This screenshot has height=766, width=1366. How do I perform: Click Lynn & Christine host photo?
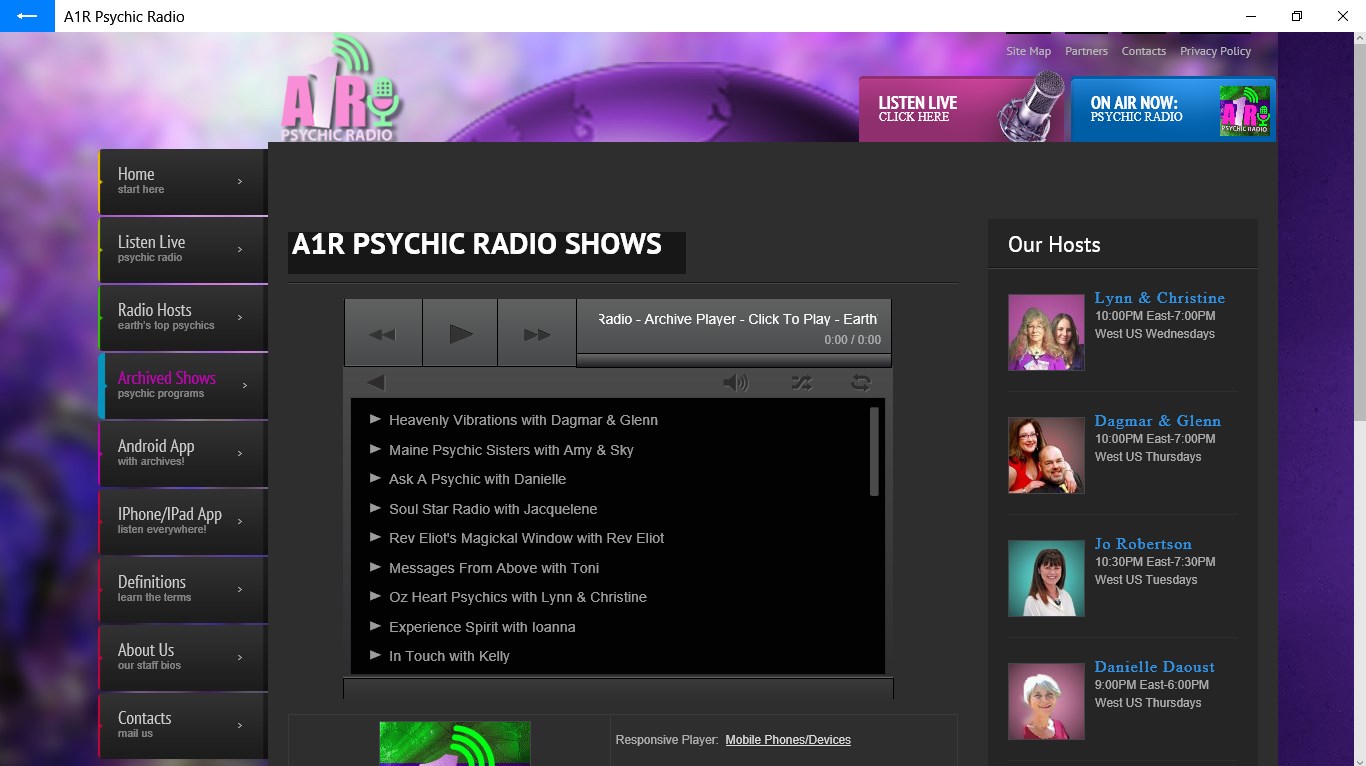click(1046, 332)
